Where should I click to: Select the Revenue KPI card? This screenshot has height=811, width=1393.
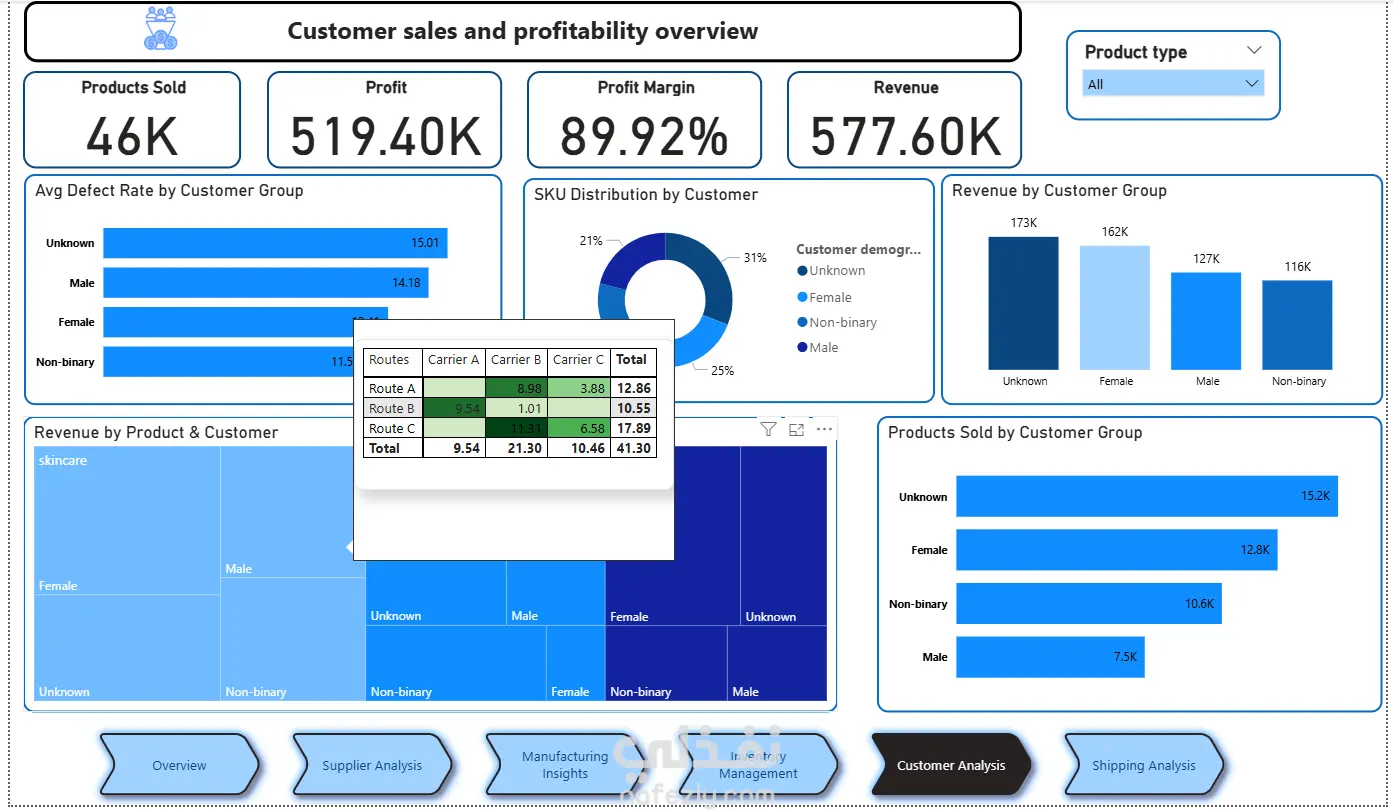pos(905,120)
